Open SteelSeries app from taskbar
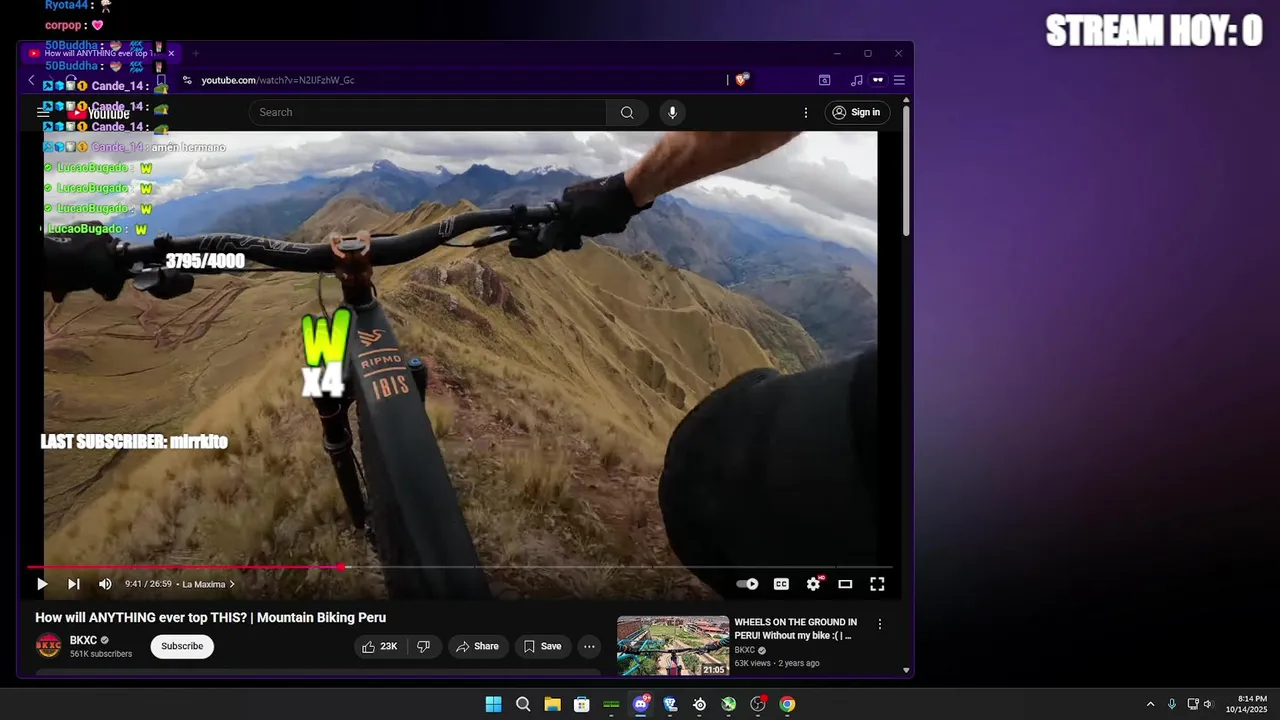The image size is (1280, 720). [x=699, y=704]
